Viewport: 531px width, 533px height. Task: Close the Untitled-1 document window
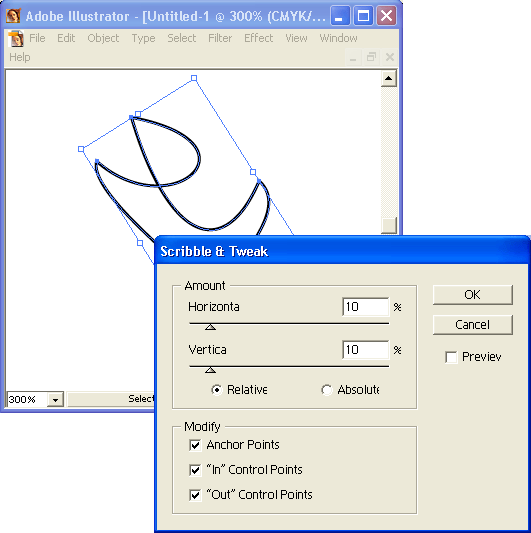[390, 57]
